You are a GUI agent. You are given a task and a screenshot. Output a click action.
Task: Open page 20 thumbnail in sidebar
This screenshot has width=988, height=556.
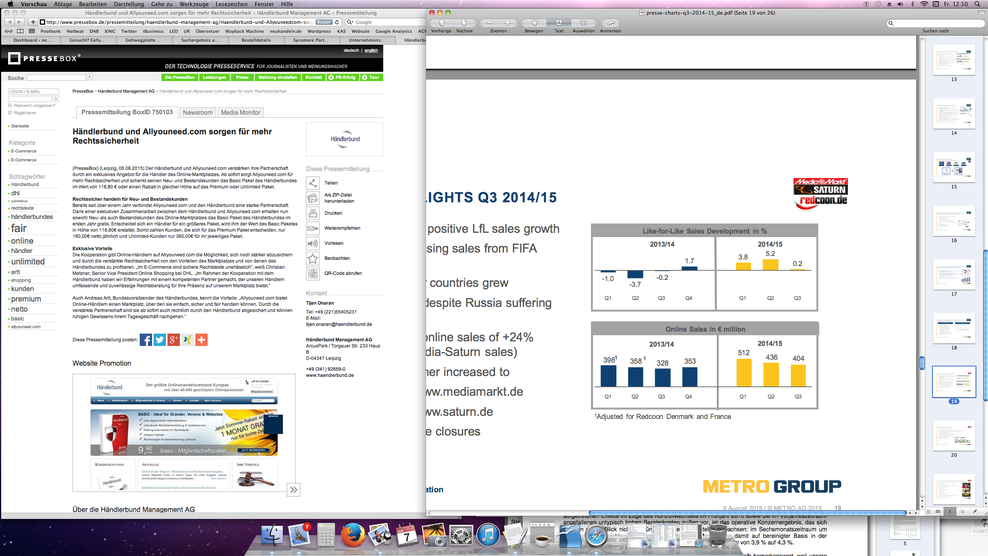pyautogui.click(x=953, y=436)
